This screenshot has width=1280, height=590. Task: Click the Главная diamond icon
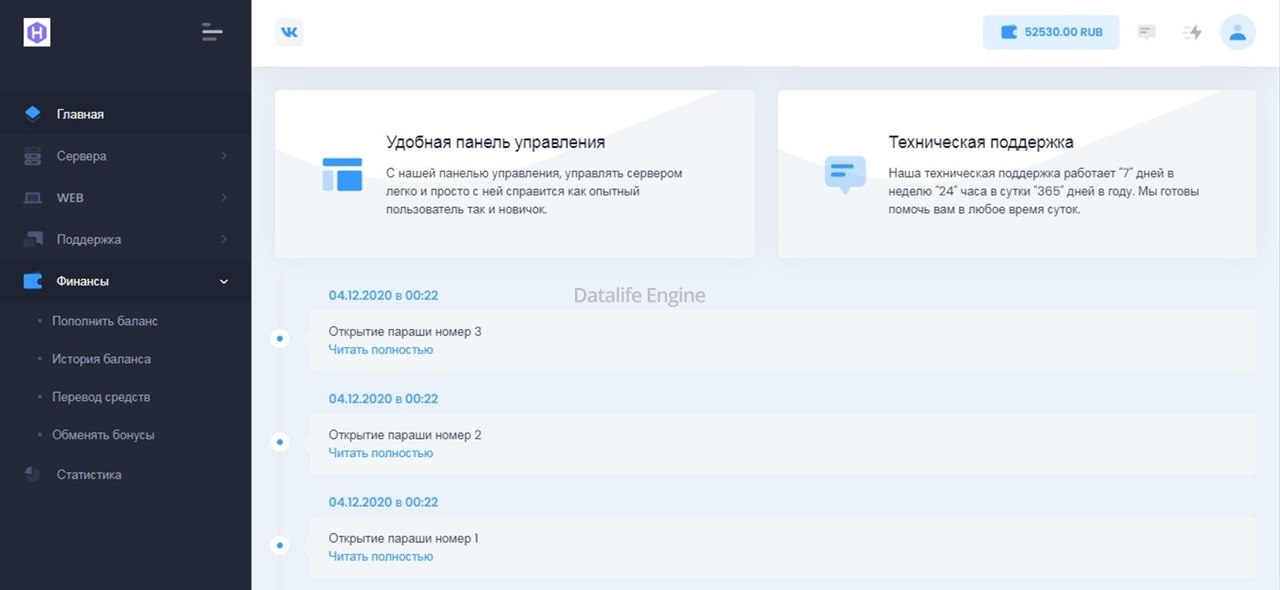[x=33, y=113]
